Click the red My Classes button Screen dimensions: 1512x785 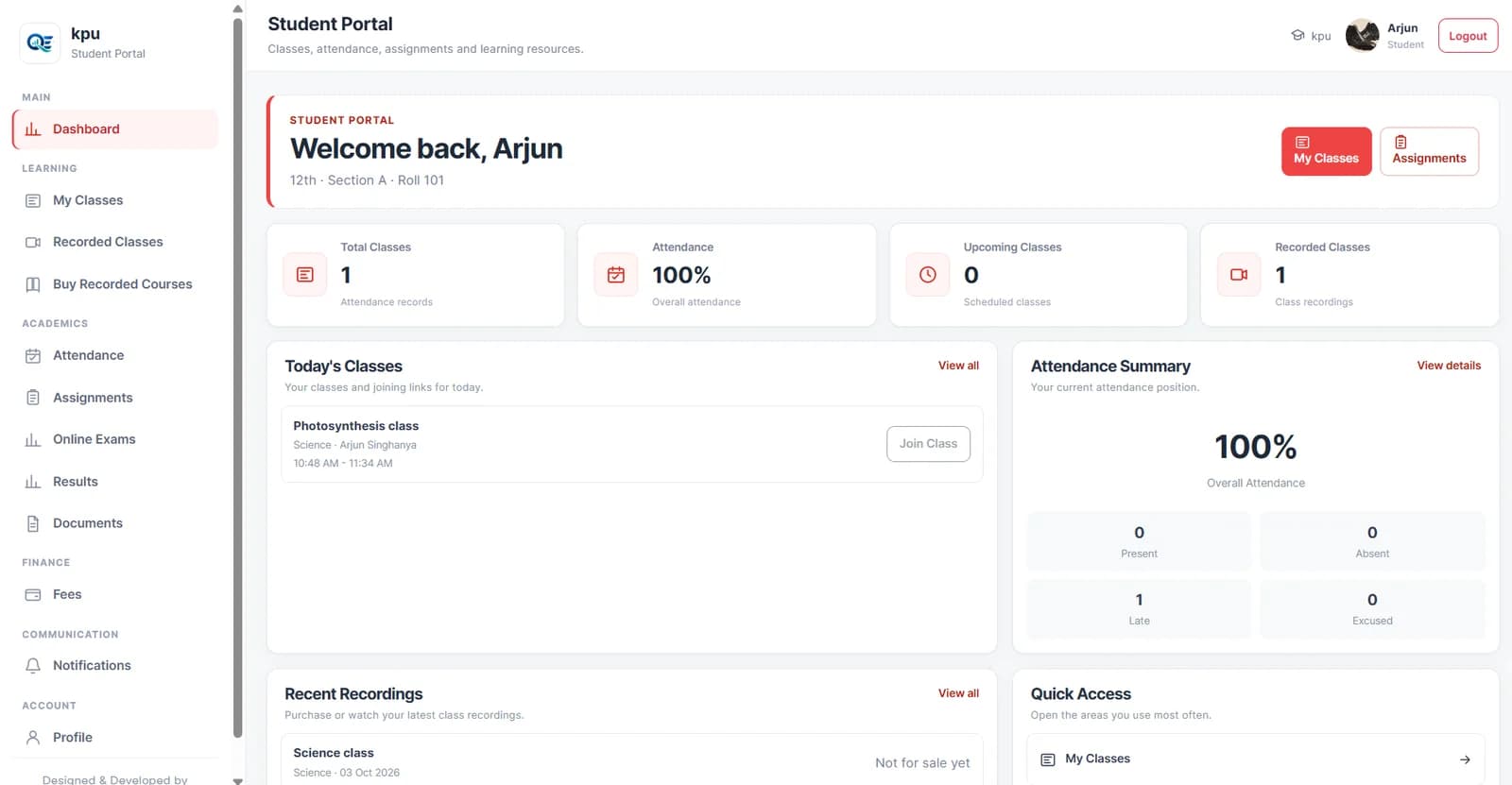click(x=1326, y=151)
